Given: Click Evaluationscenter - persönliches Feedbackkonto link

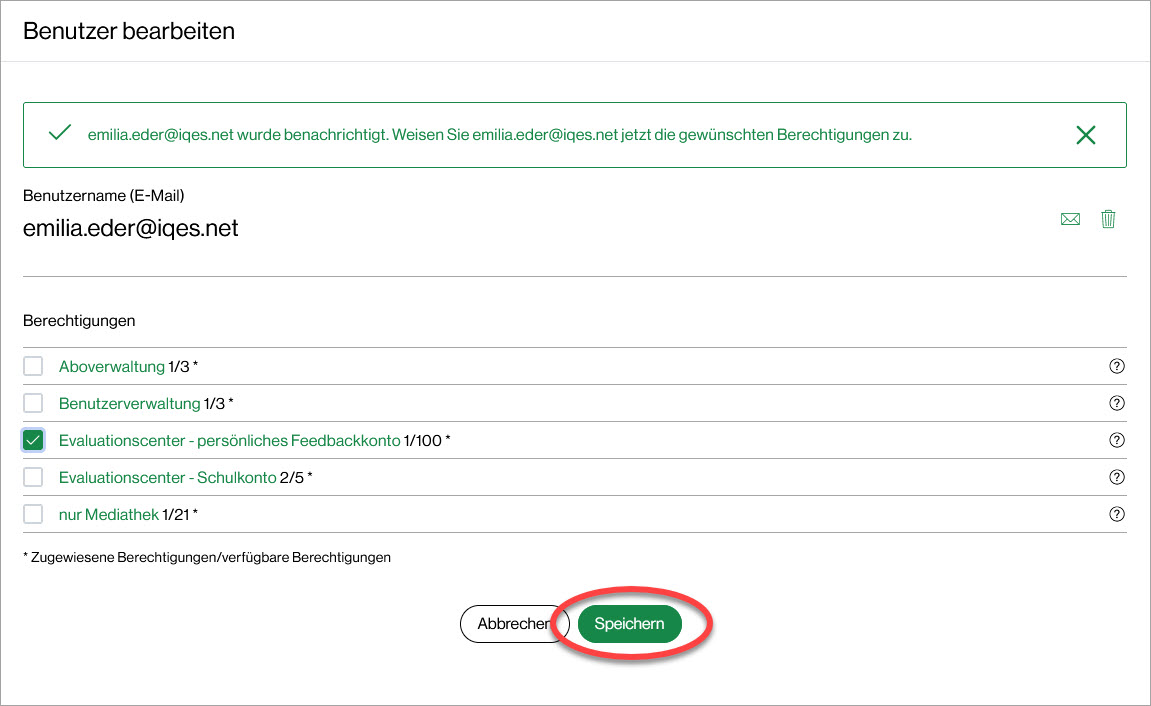Looking at the screenshot, I should (x=229, y=441).
